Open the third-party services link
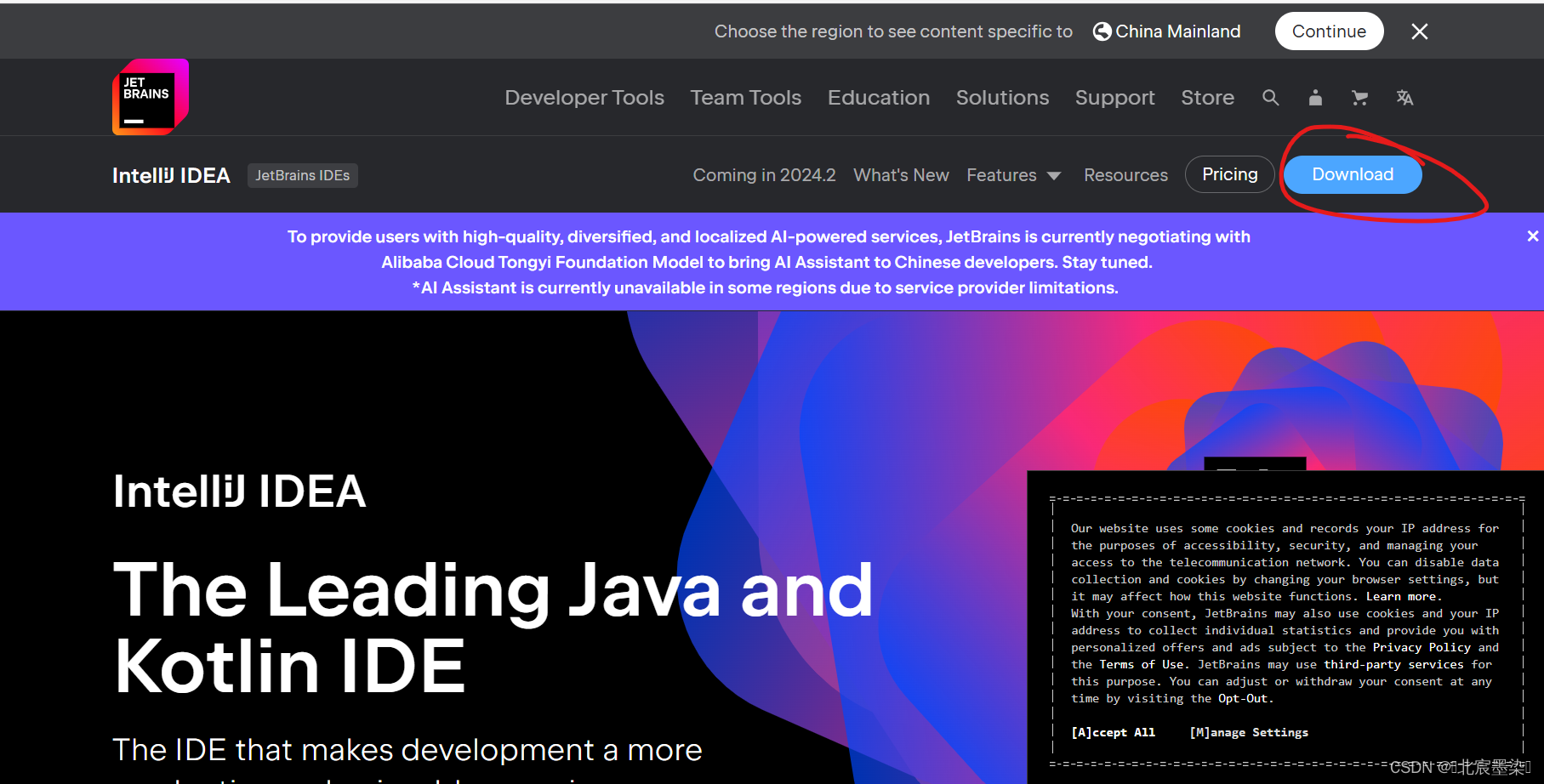Screen dimensions: 1544x784 pos(1393,664)
